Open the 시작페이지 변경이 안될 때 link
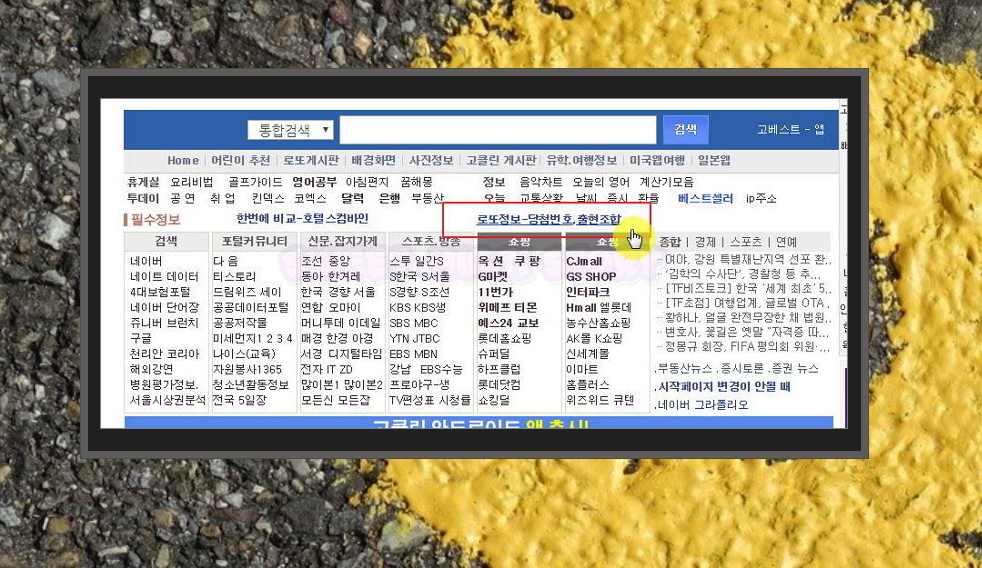The width and height of the screenshot is (982, 568). pyautogui.click(x=723, y=386)
